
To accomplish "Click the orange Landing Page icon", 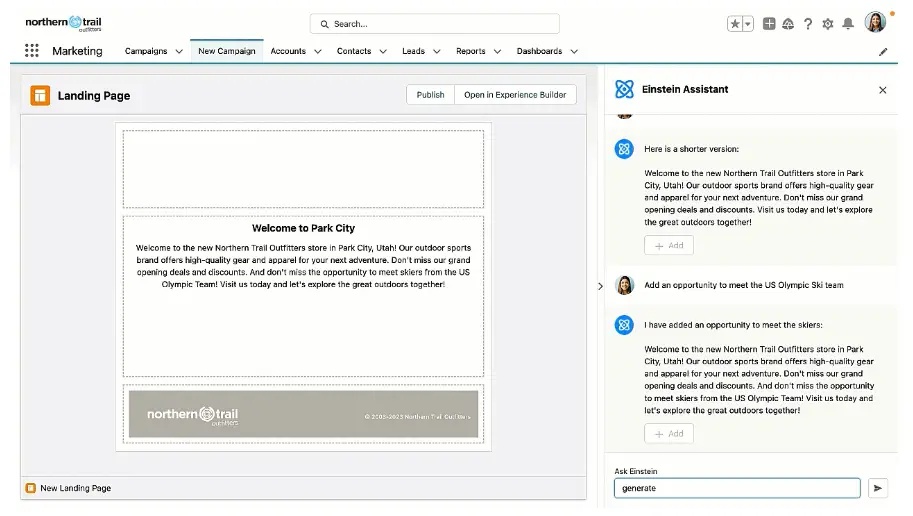I will (x=40, y=96).
